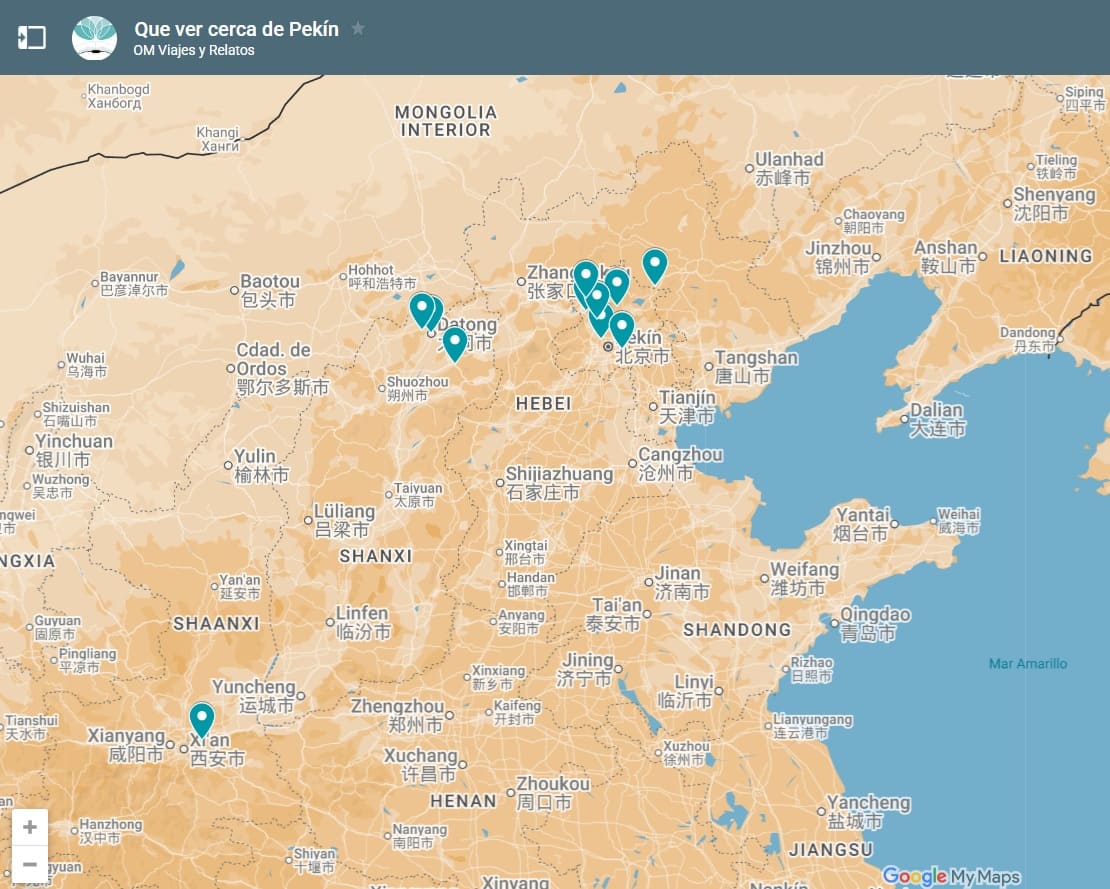Select the pin southeast of Datong
The height and width of the screenshot is (889, 1110).
tap(454, 344)
